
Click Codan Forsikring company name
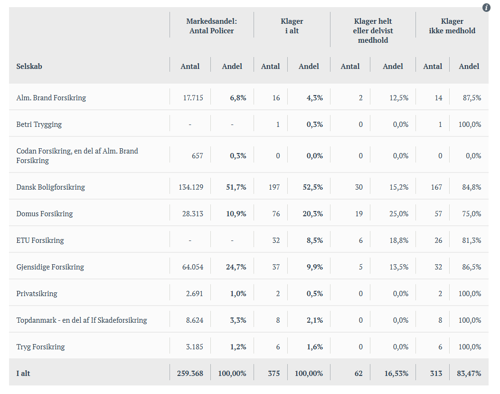point(77,156)
